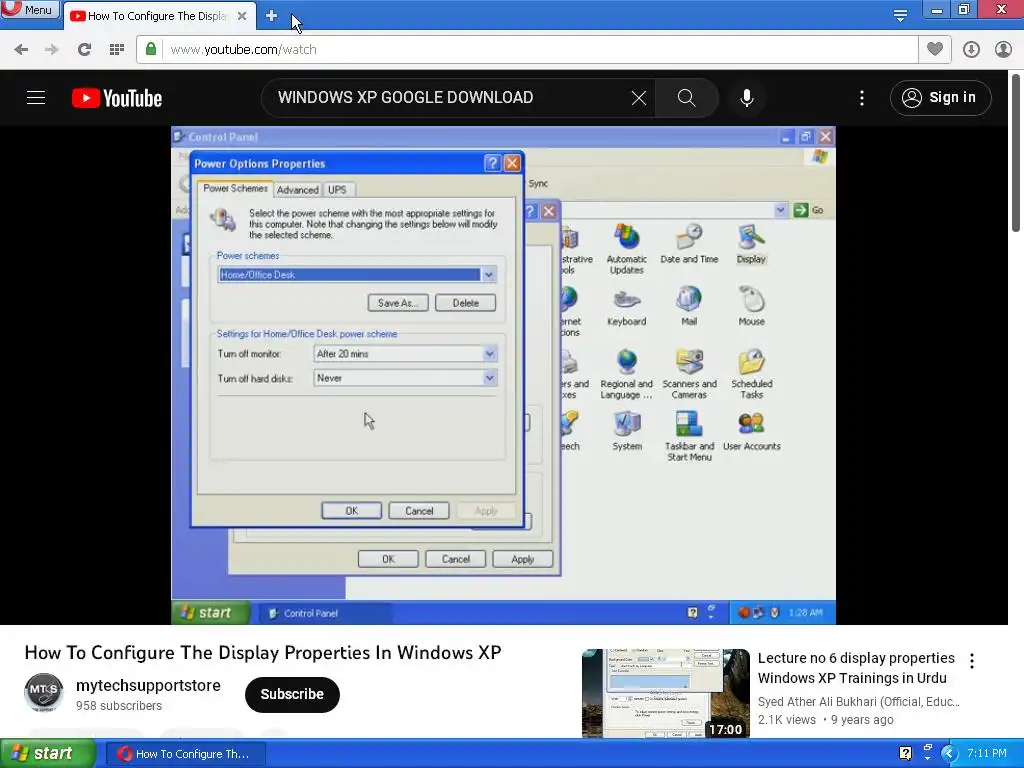This screenshot has height=768, width=1024.
Task: Select Opera task in taskbar
Action: click(186, 754)
